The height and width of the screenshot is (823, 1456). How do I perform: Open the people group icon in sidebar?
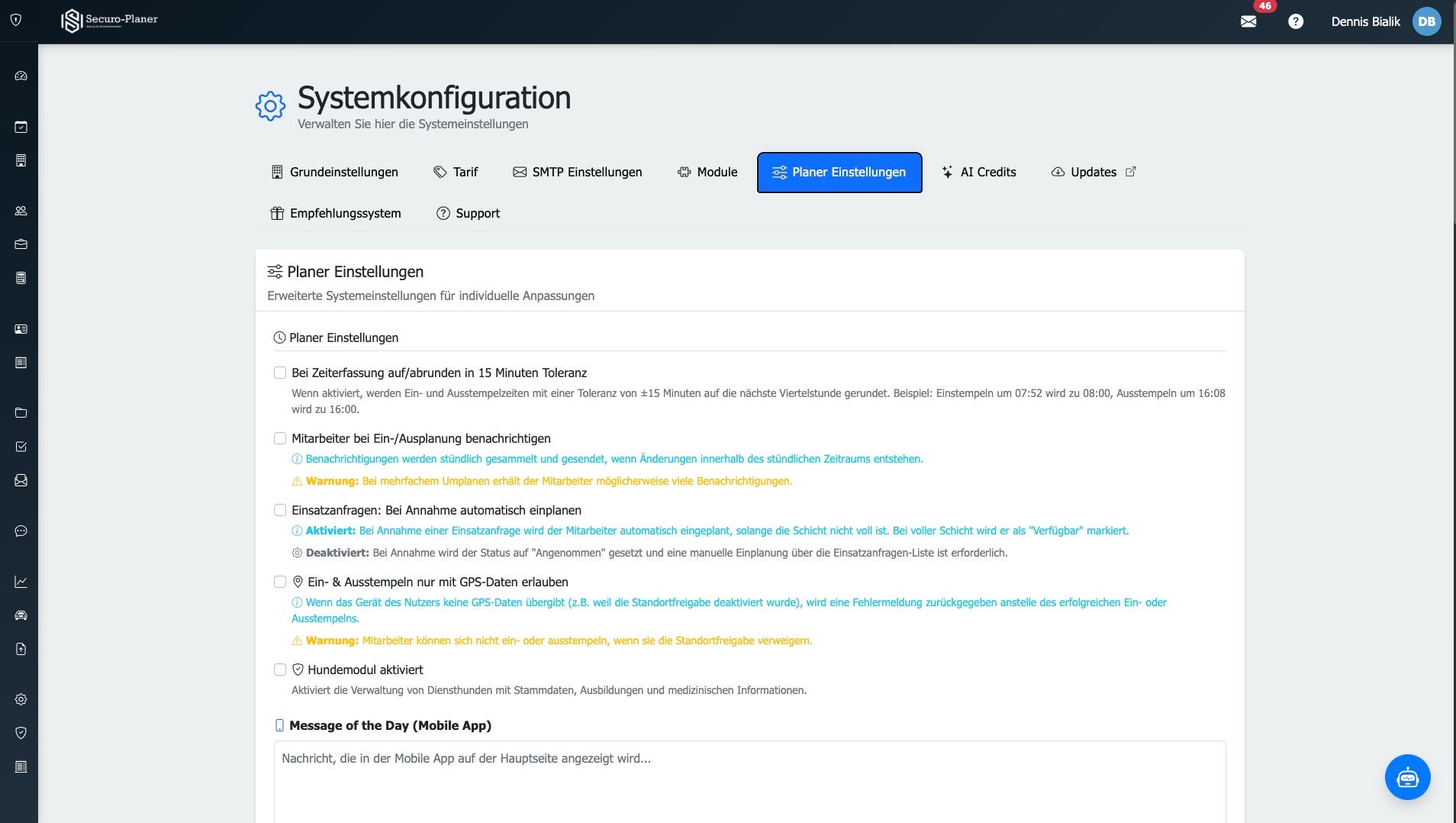21,211
